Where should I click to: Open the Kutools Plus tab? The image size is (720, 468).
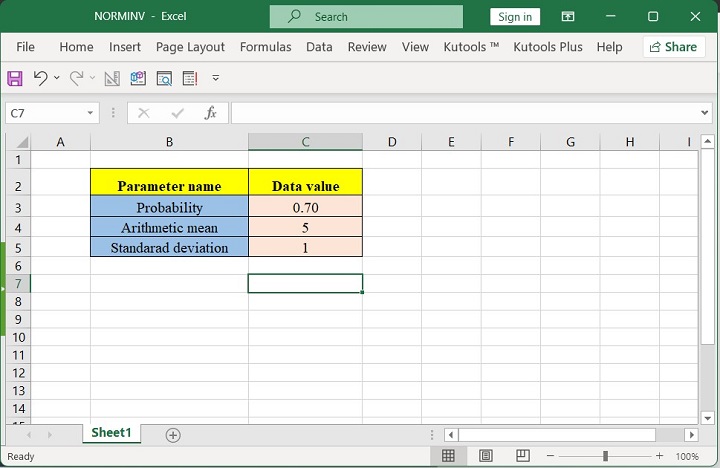pos(548,47)
